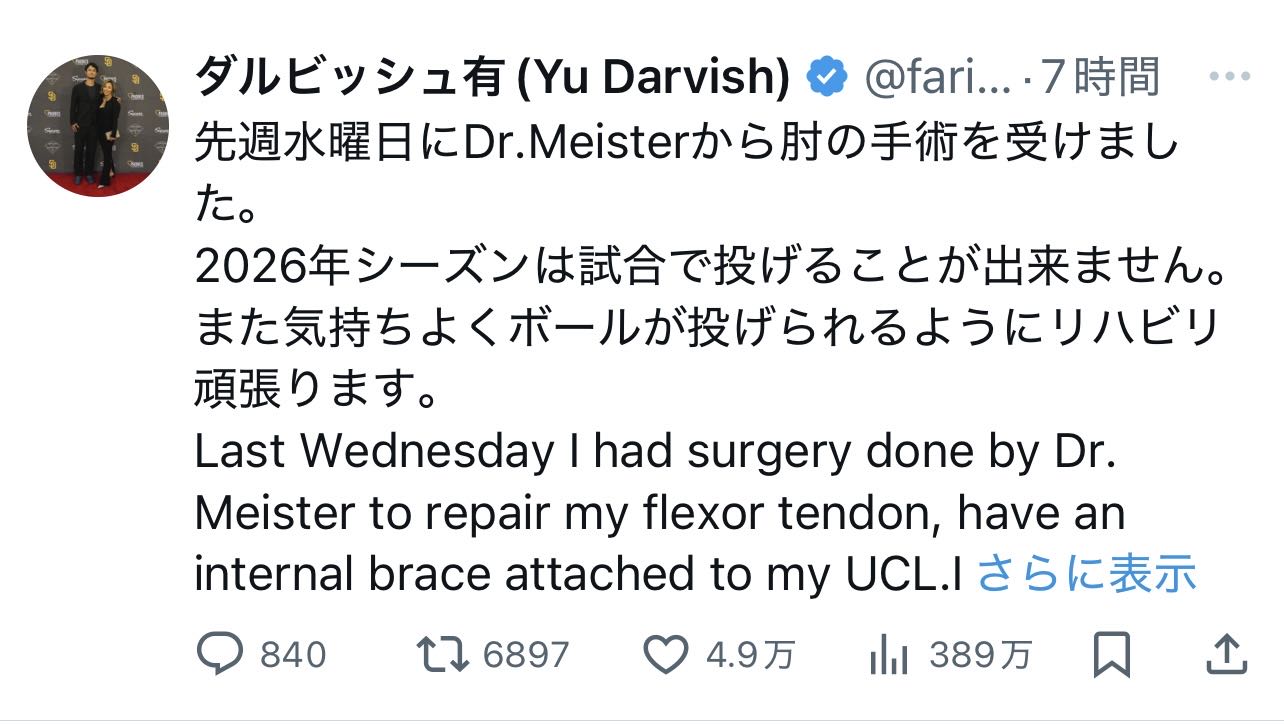Open Yu Darvish's profile picture
The image size is (1284, 724).
[x=98, y=126]
